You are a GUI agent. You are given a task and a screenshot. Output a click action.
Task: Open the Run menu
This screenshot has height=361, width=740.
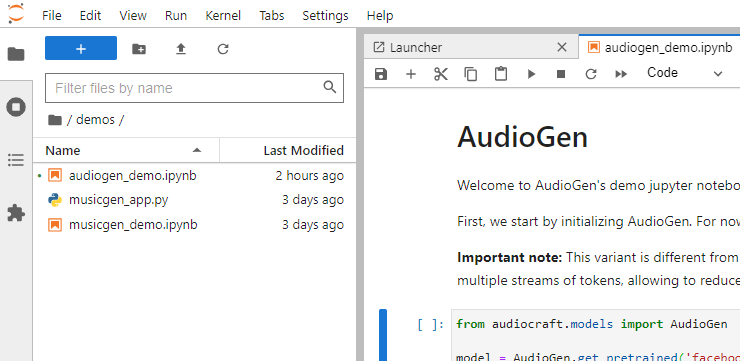point(176,16)
